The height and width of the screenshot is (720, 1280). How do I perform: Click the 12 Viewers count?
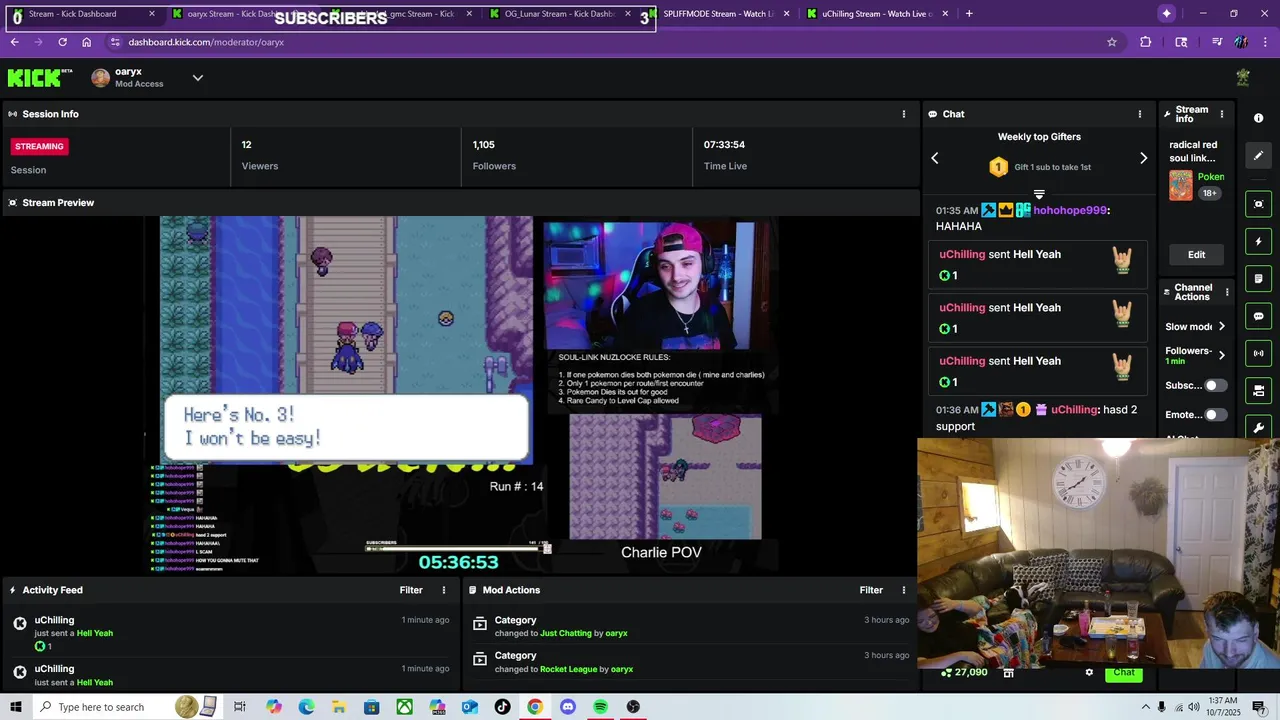pyautogui.click(x=246, y=145)
